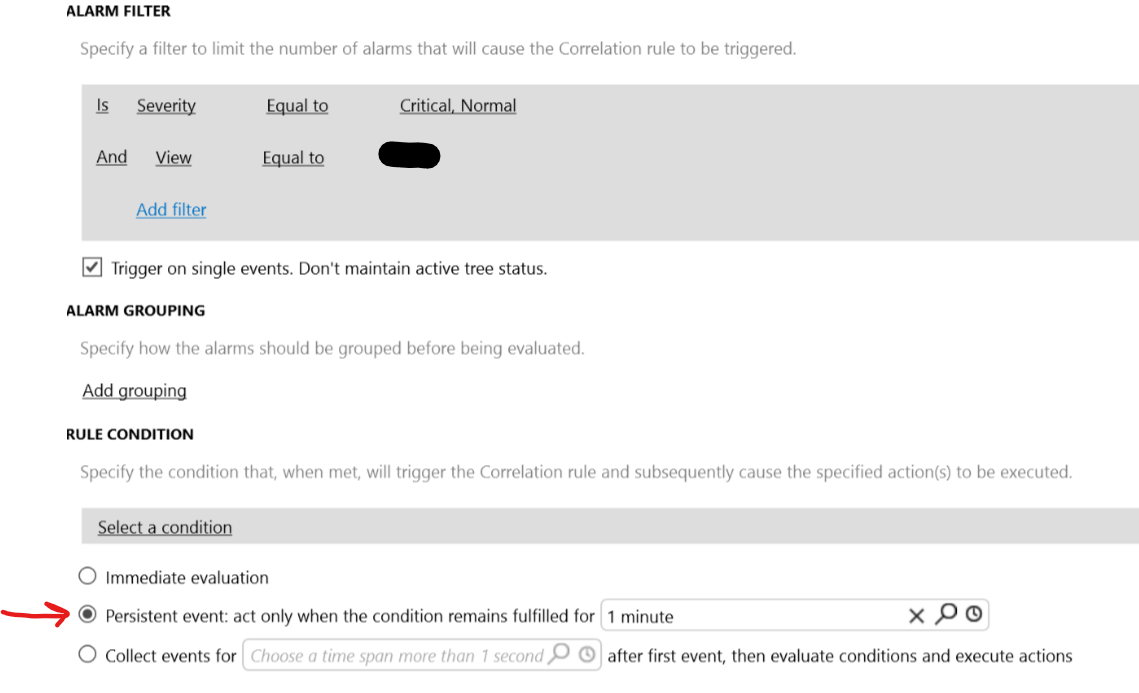Open the View field selector
Image resolution: width=1139 pixels, height=693 pixels.
(x=174, y=158)
